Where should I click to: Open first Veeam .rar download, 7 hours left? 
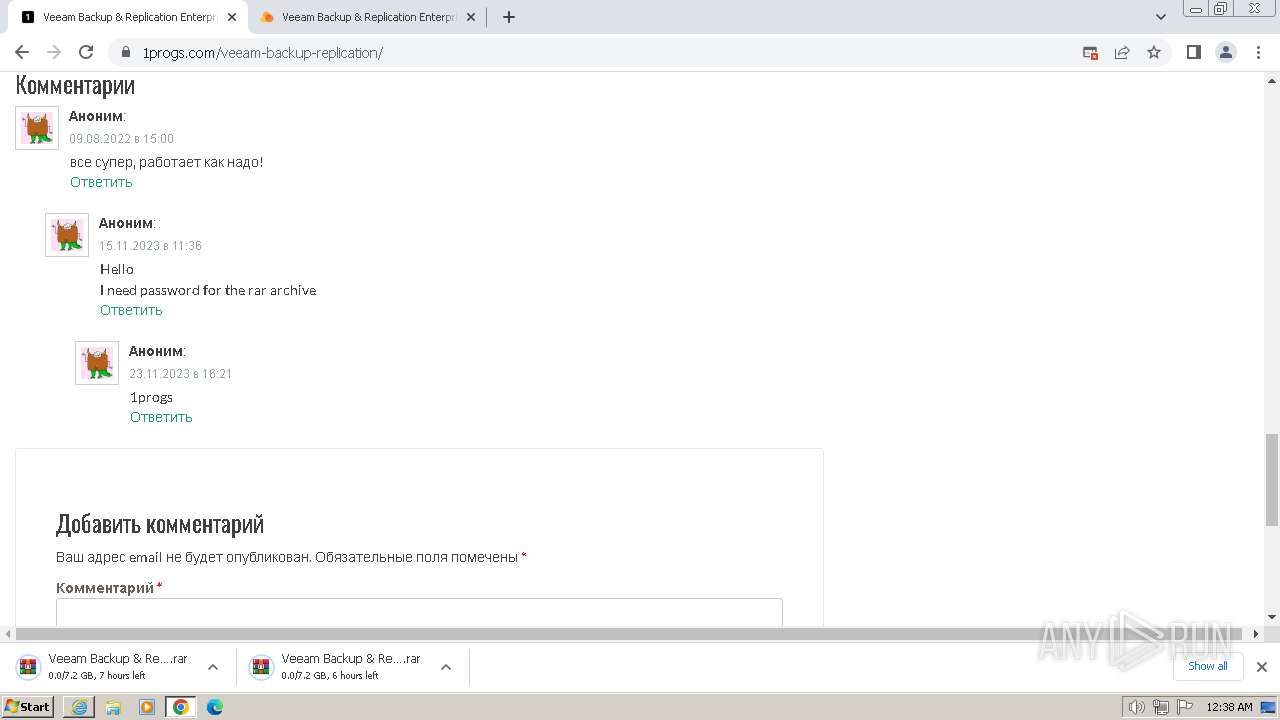click(118, 667)
